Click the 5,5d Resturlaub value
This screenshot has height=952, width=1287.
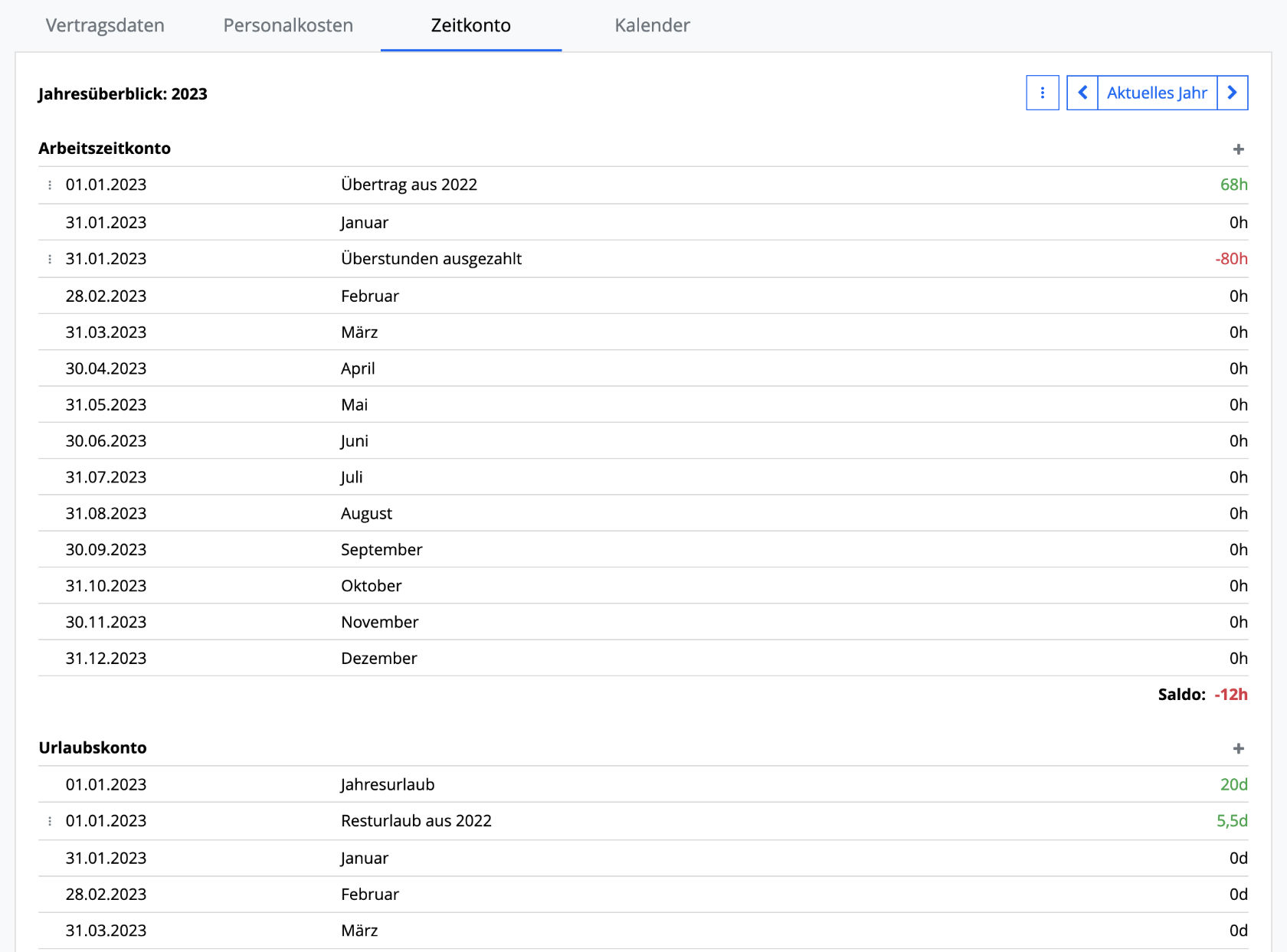point(1232,821)
